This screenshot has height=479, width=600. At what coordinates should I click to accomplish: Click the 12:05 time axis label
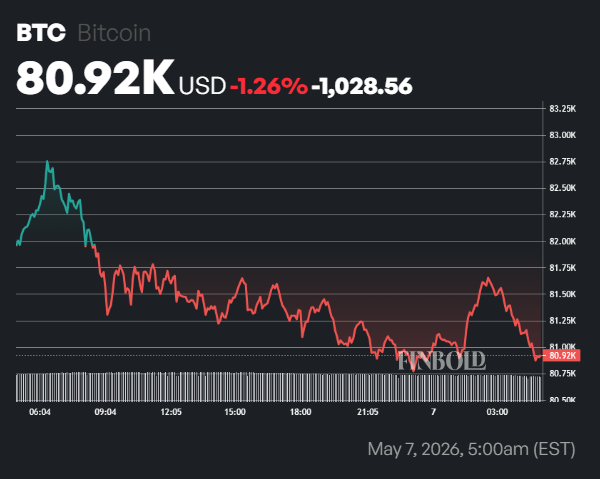point(171,412)
